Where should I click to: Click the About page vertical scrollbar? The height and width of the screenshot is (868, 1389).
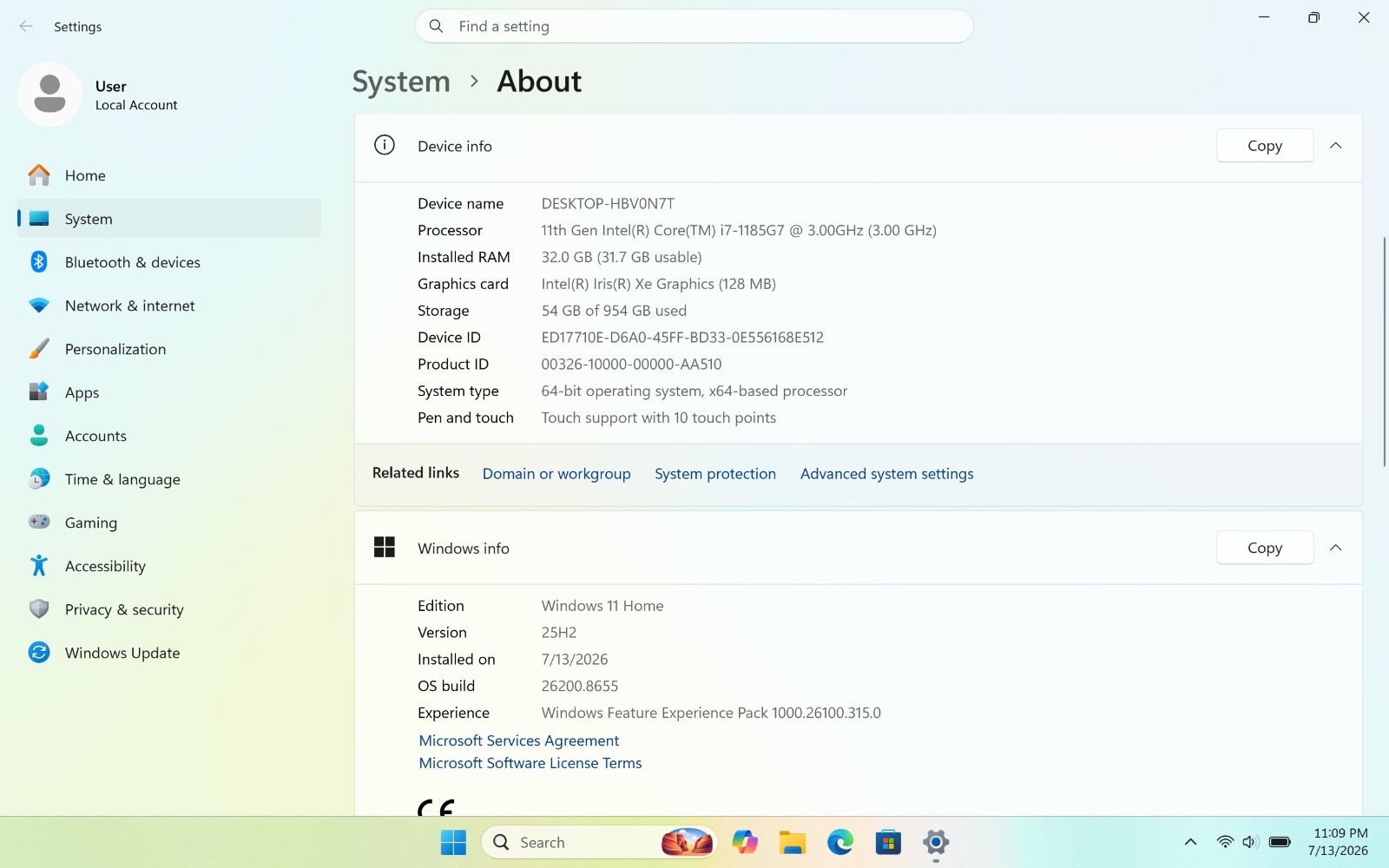point(1384,352)
